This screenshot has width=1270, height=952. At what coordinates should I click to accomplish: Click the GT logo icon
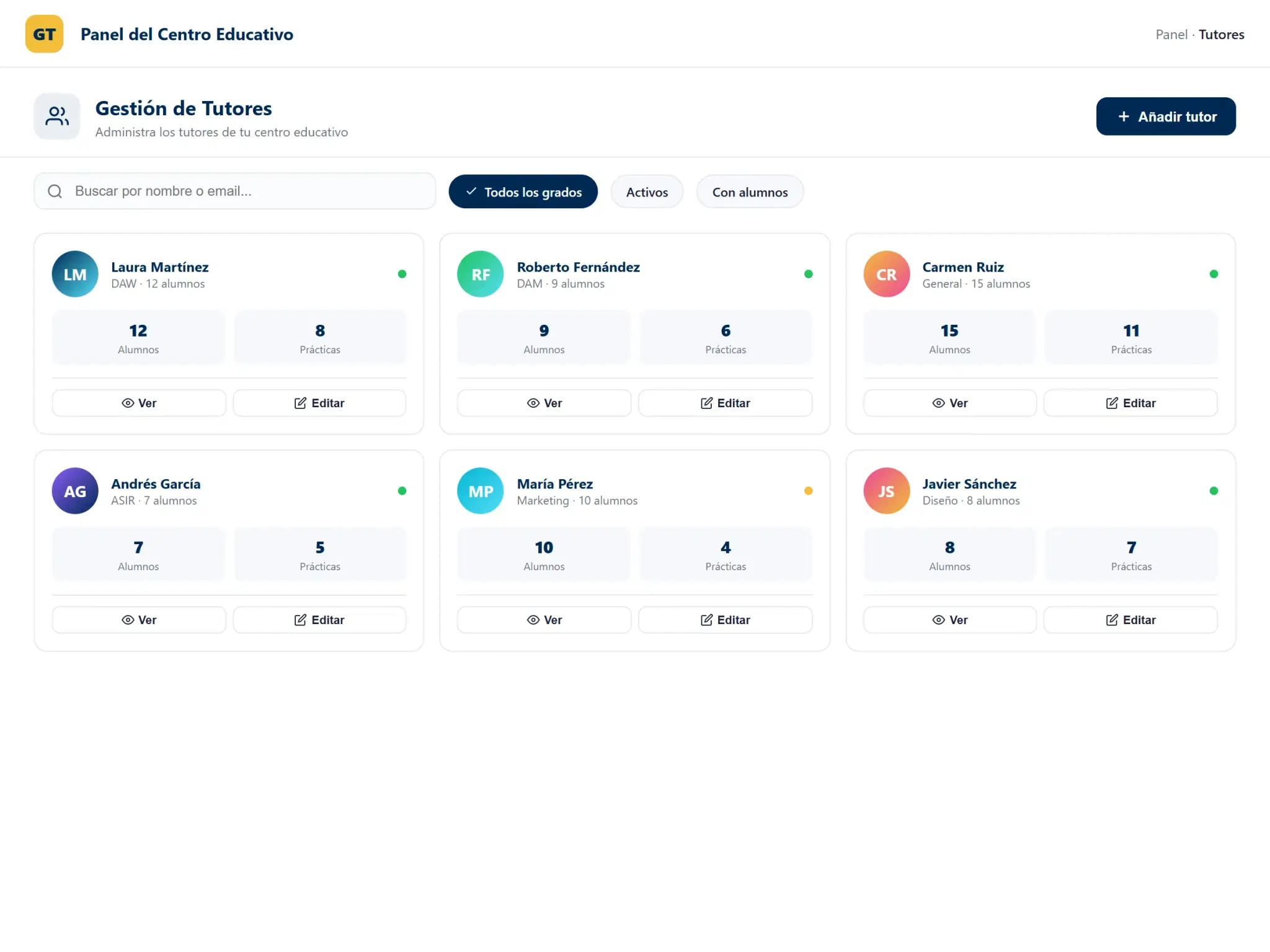click(44, 34)
